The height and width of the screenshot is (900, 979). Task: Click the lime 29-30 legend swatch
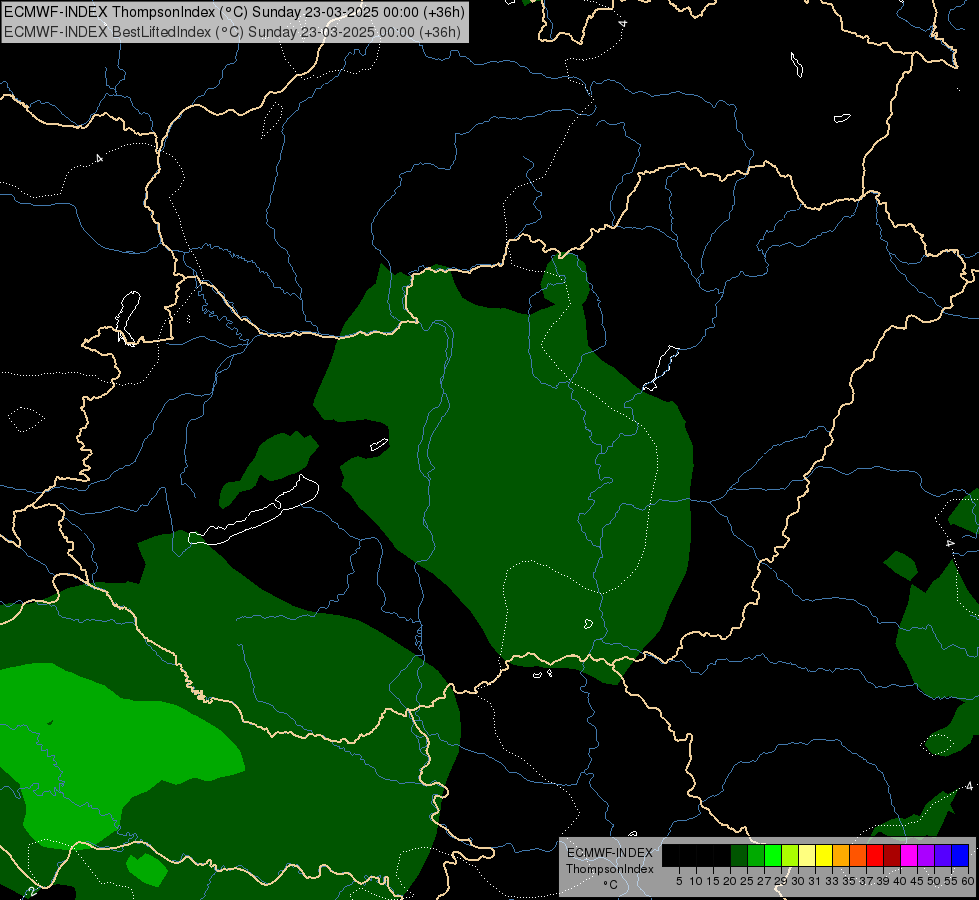point(790,855)
